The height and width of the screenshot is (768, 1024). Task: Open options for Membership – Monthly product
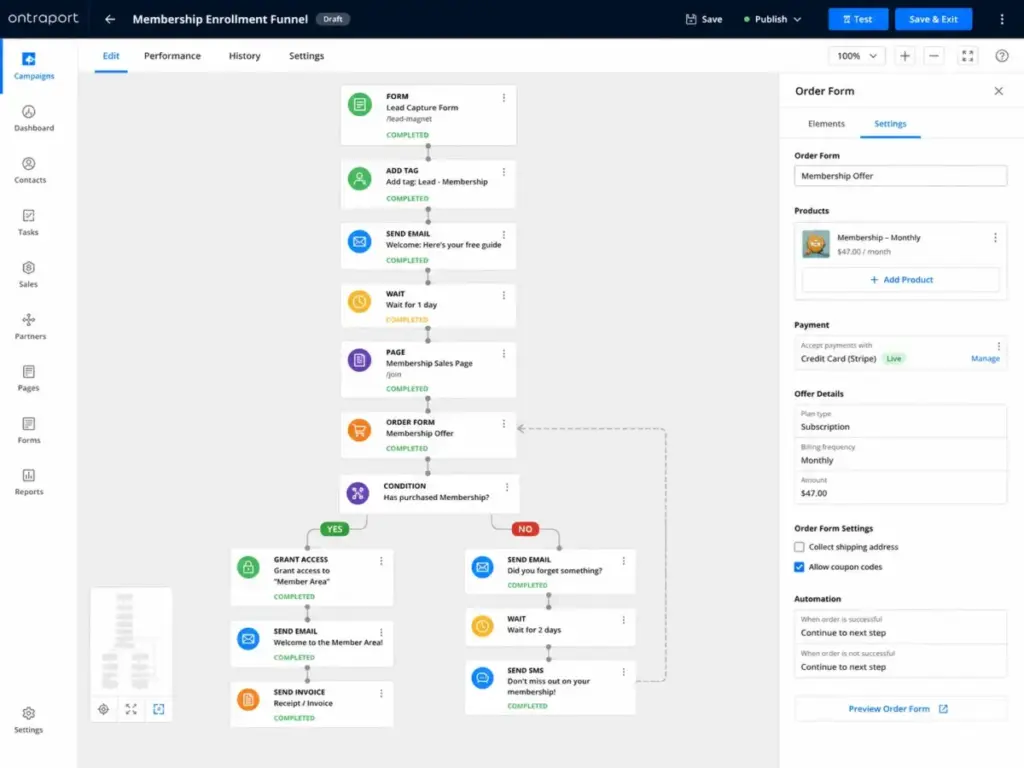[995, 238]
